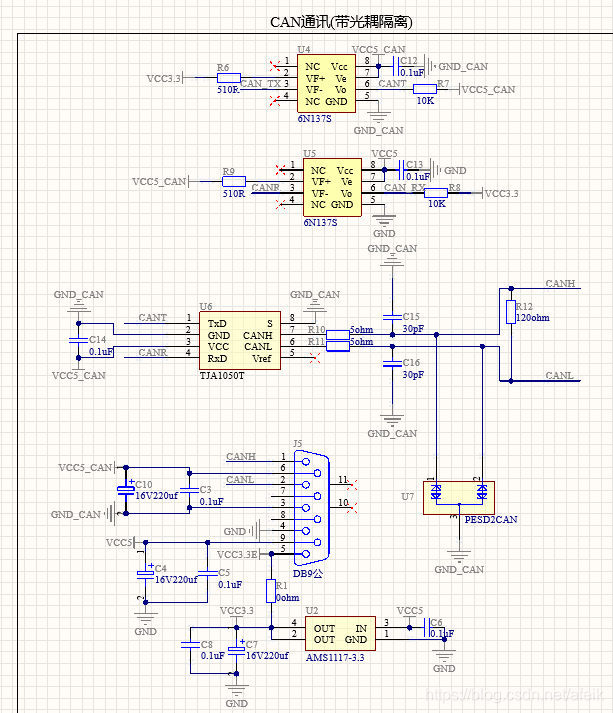The height and width of the screenshot is (713, 613).
Task: Select the U2 AMS1117-3.3 regulator block
Action: pos(340,633)
